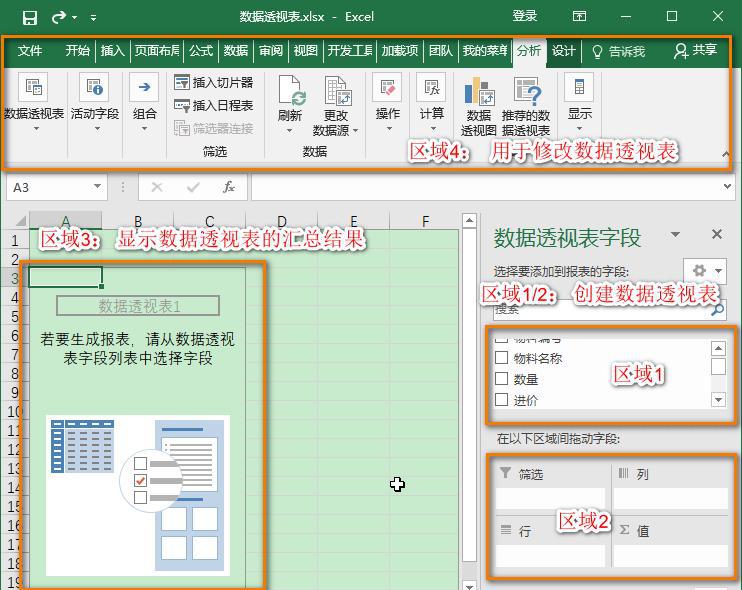Open the 页面布局 tab
Image resolution: width=742 pixels, height=590 pixels.
click(x=157, y=50)
